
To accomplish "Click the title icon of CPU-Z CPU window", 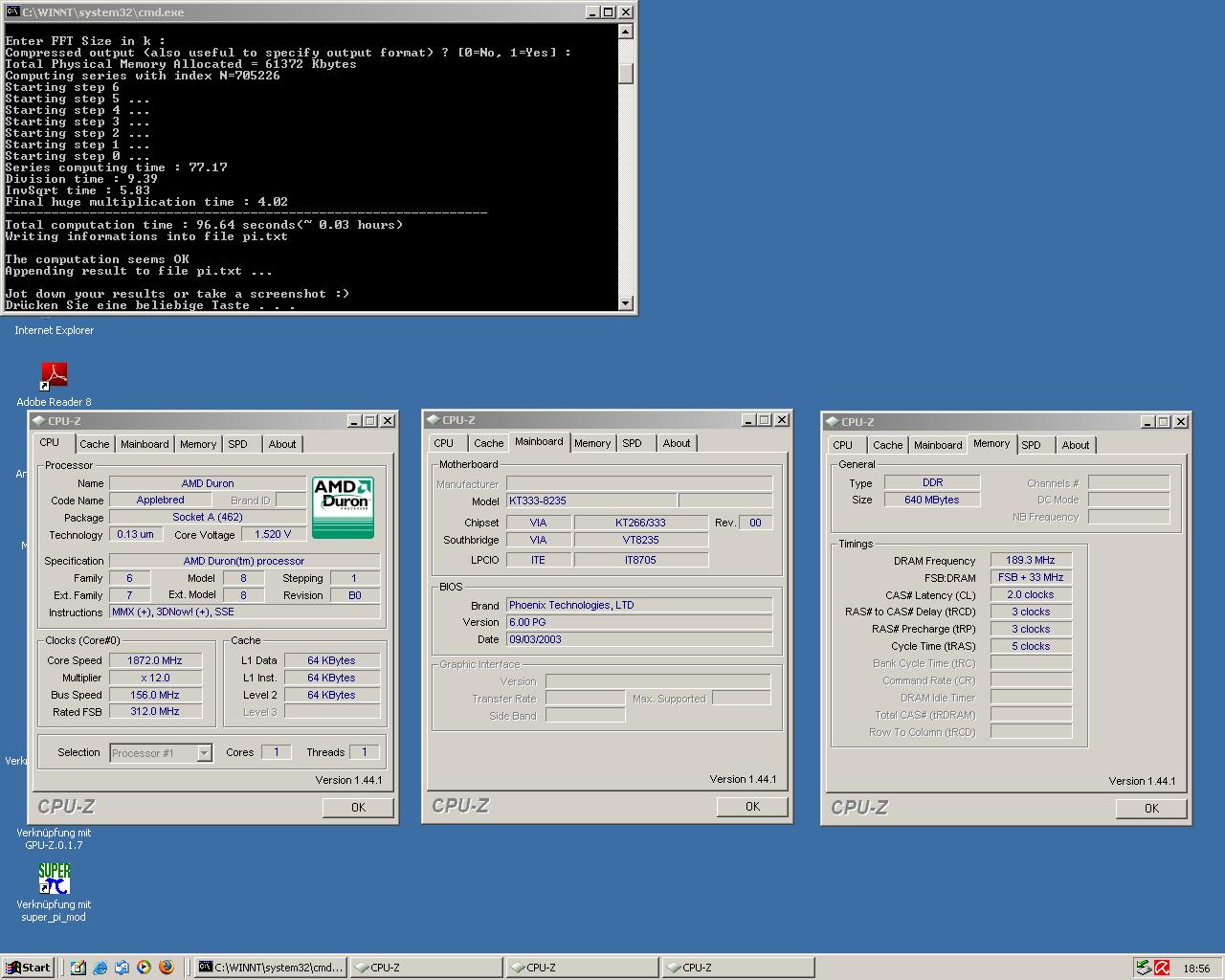I will [38, 420].
